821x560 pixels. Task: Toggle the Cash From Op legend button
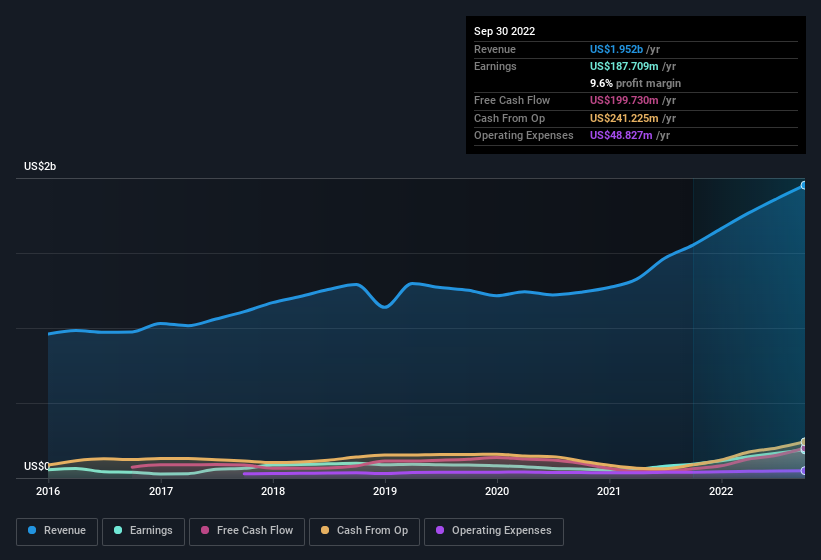pos(364,531)
